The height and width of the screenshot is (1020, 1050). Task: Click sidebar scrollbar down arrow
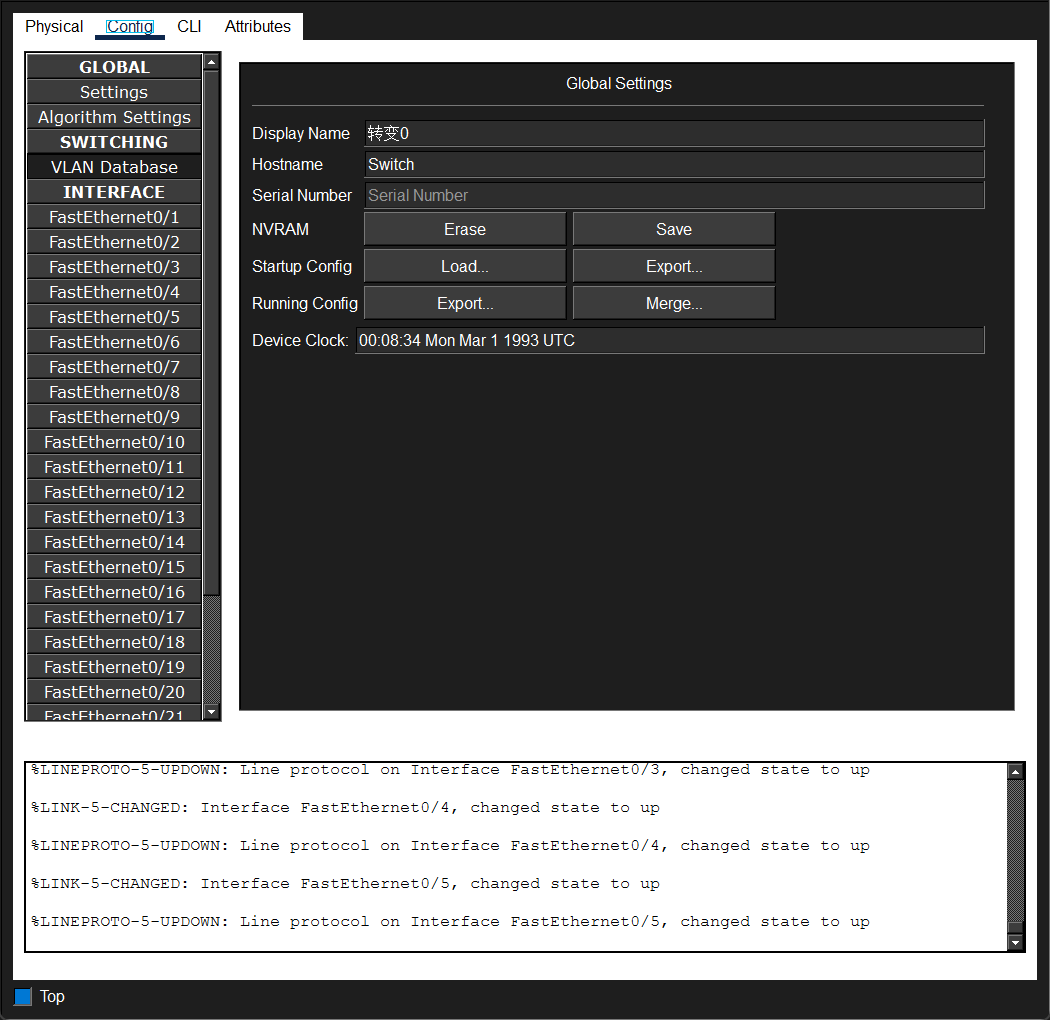[212, 712]
